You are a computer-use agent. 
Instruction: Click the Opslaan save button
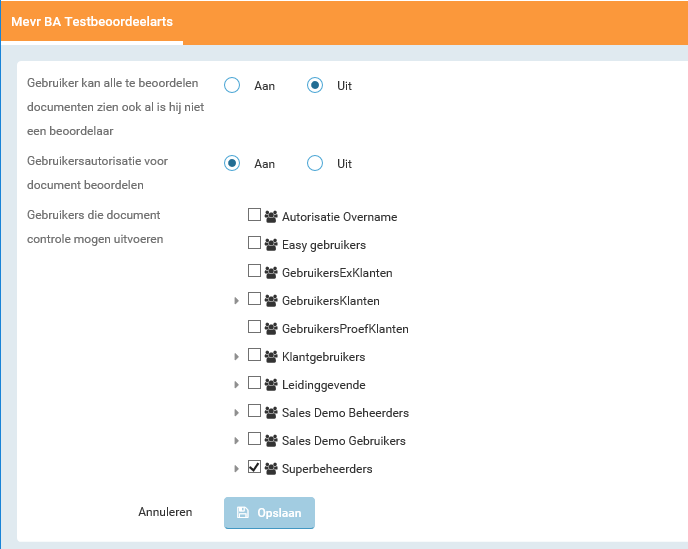[269, 512]
